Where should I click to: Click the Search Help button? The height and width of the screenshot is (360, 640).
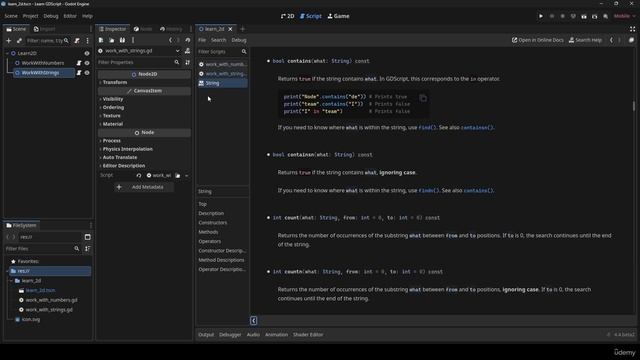(x=585, y=40)
